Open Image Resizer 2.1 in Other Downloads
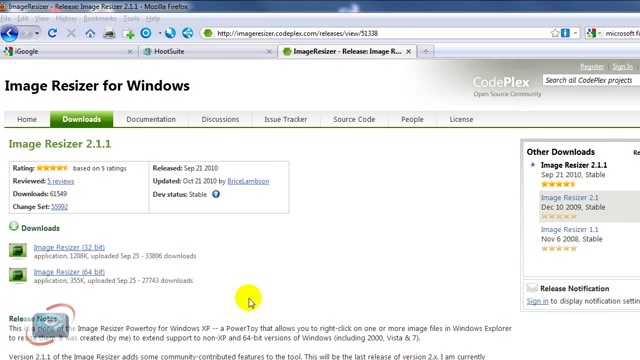The width and height of the screenshot is (640, 360). [x=569, y=198]
